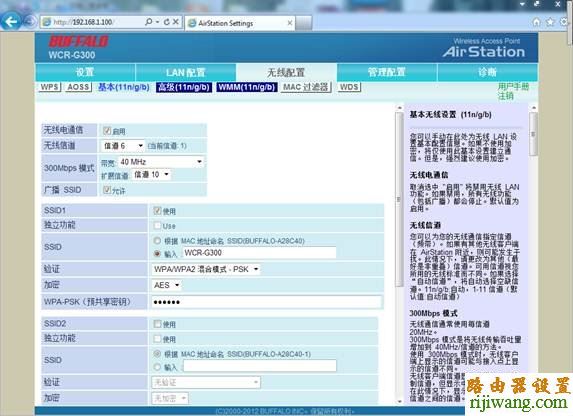573x416 pixels.
Task: Click the 注销 logout link
Action: 505,96
